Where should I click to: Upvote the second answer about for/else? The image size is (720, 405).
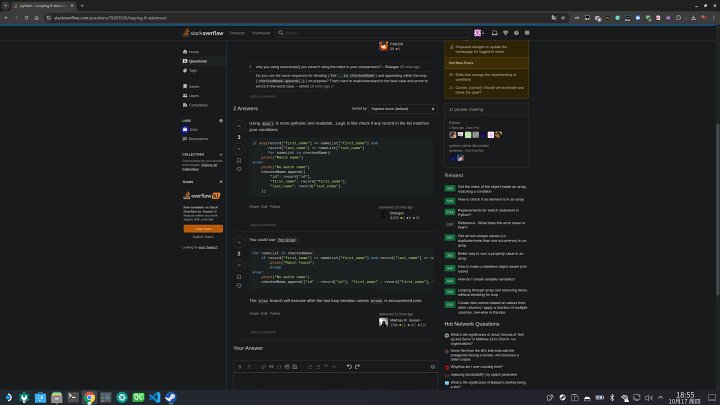pos(238,241)
